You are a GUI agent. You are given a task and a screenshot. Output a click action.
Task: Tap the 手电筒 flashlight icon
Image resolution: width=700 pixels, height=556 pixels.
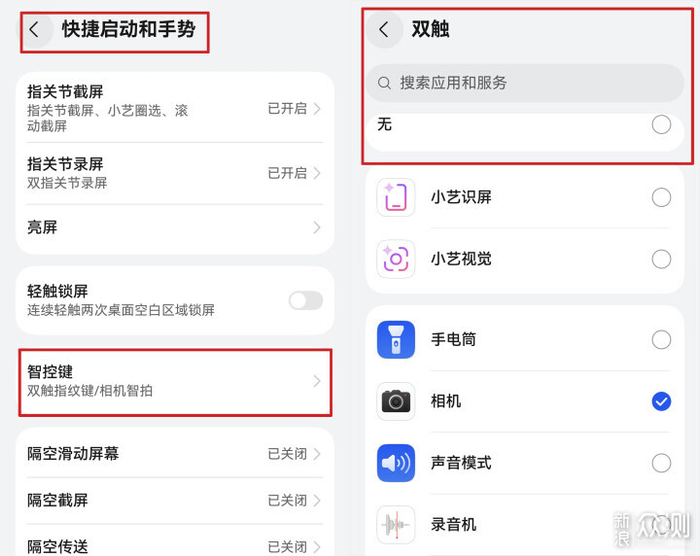pos(396,340)
